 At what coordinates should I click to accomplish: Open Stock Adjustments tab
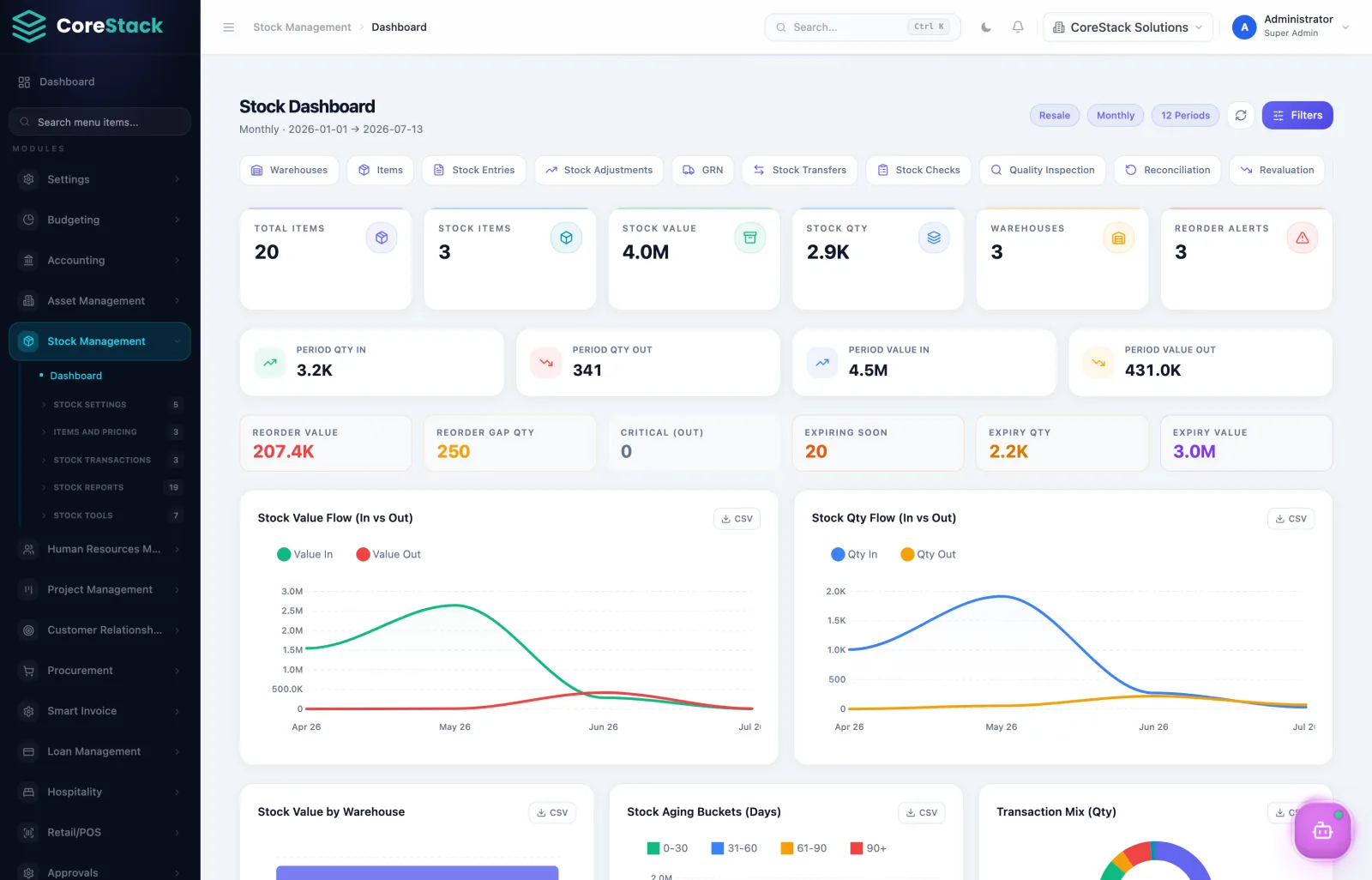[x=599, y=170]
